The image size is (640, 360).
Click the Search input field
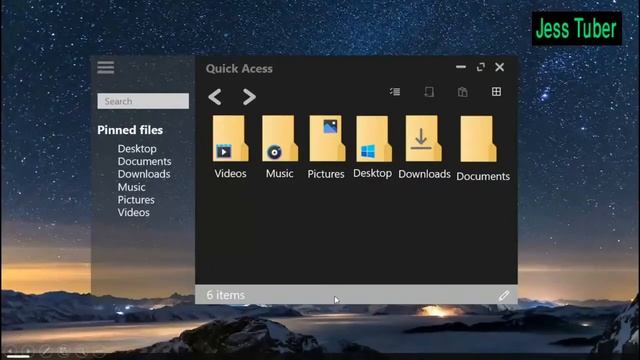143,101
